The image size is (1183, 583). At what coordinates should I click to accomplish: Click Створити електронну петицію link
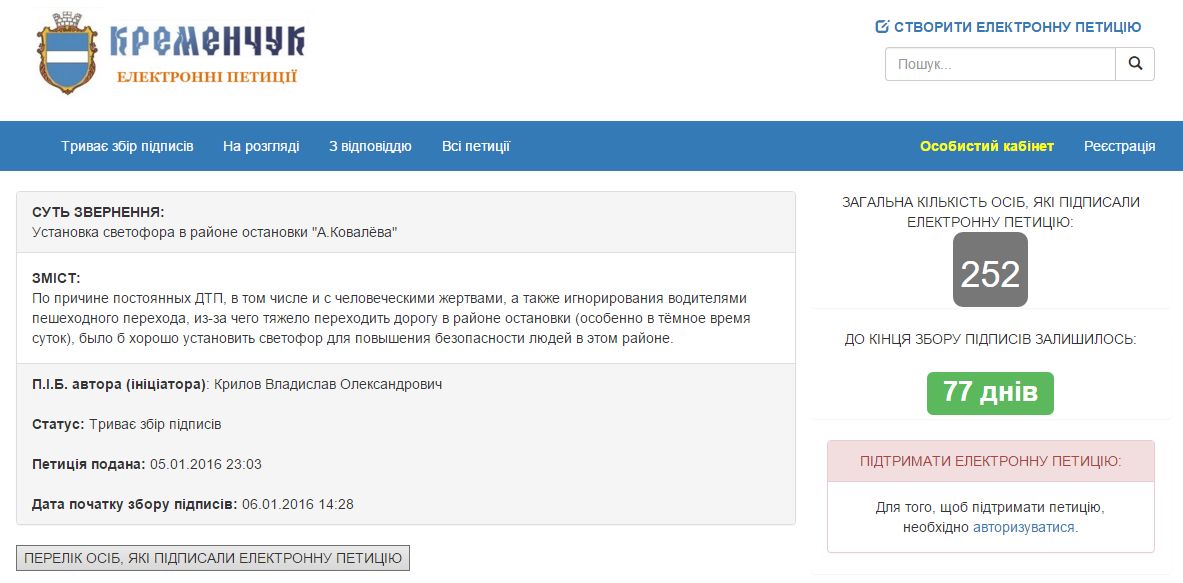coord(1017,27)
